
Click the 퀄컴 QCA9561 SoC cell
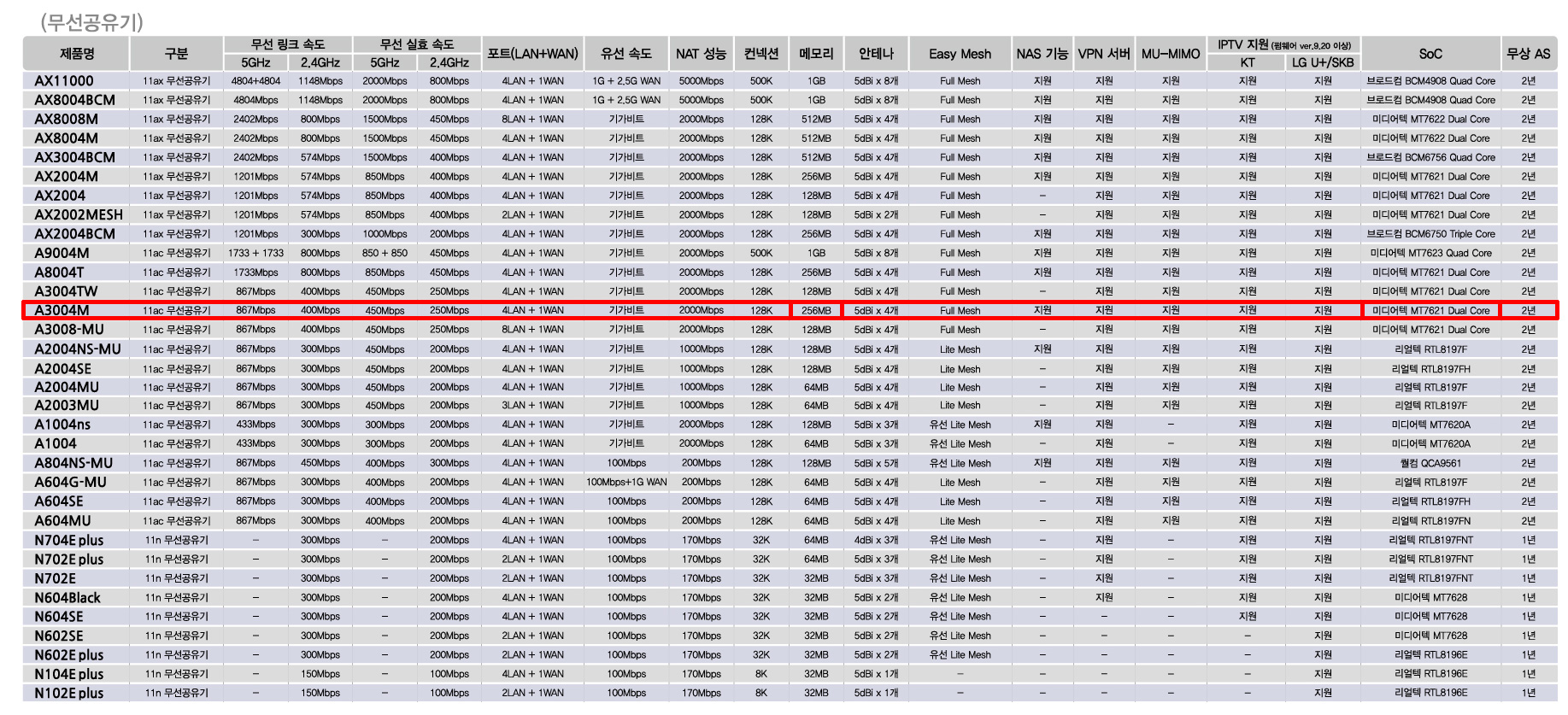(1430, 463)
